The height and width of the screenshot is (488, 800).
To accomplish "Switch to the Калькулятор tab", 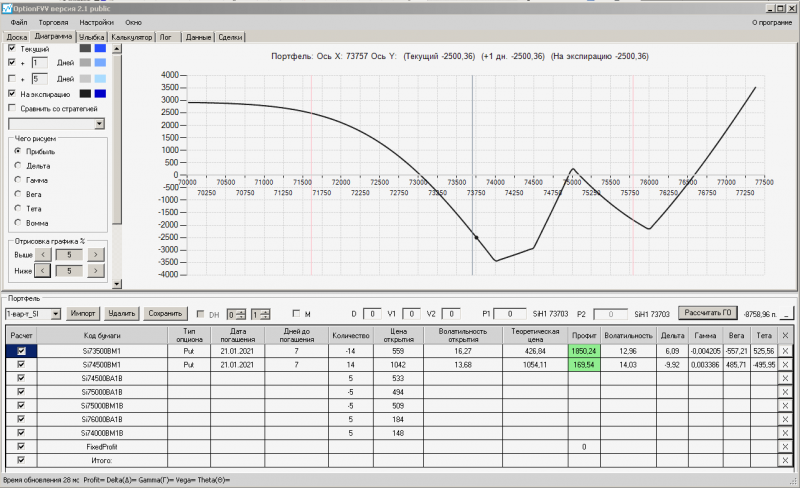I will pyautogui.click(x=132, y=37).
